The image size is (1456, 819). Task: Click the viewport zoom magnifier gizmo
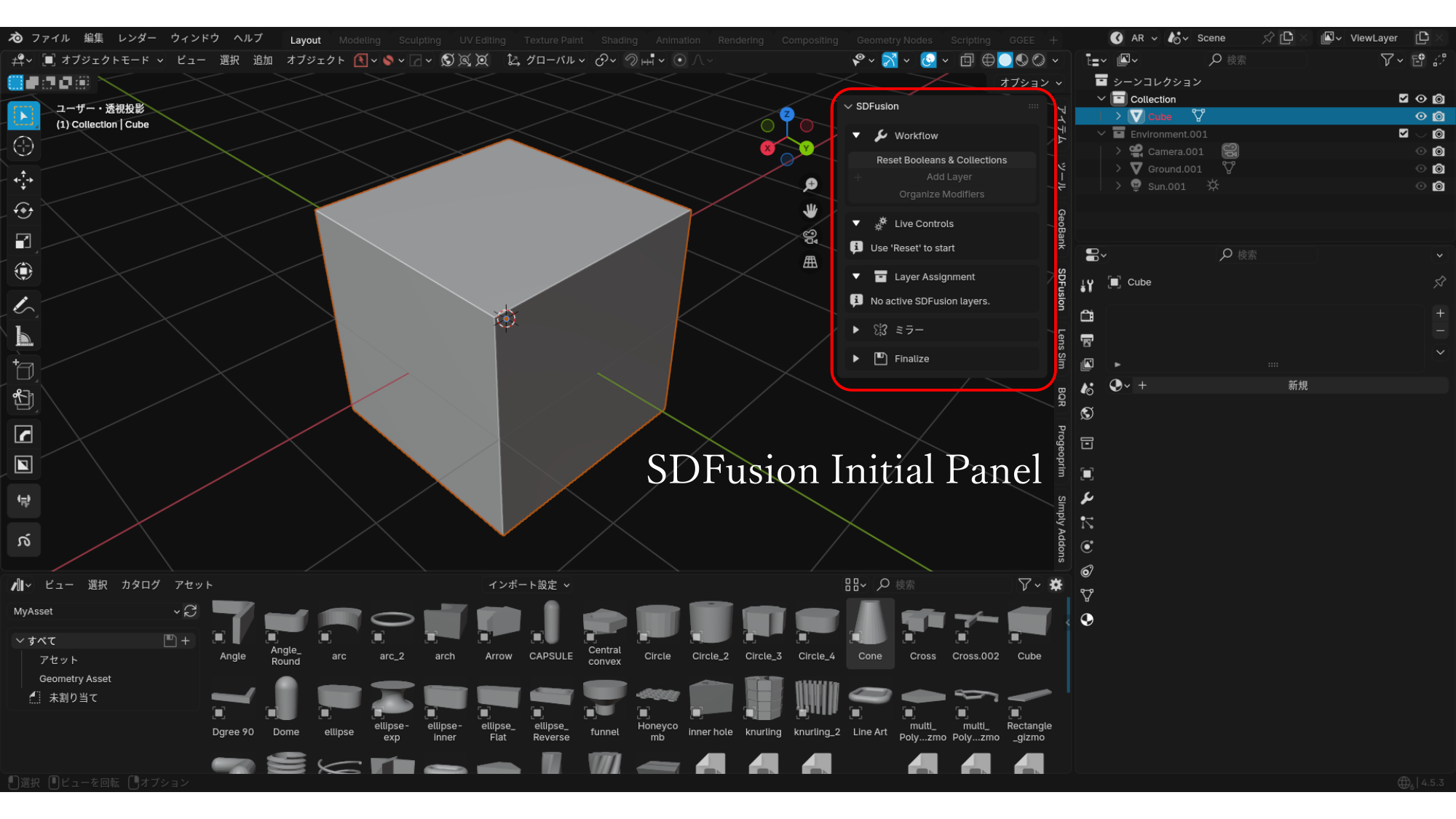pyautogui.click(x=810, y=185)
